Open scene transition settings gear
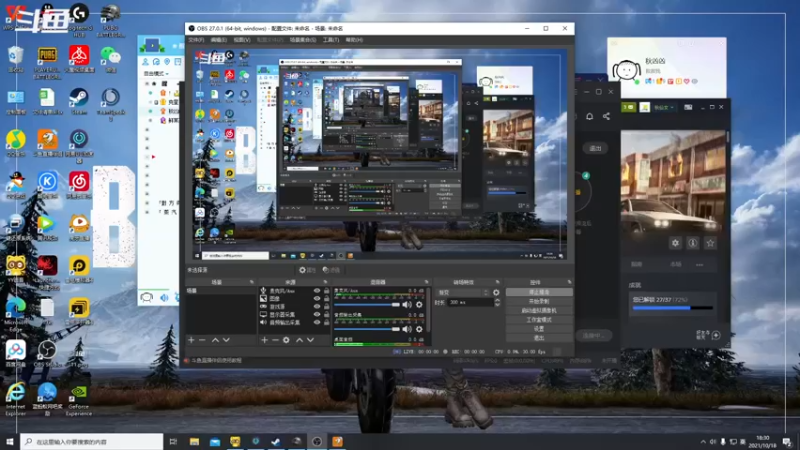The height and width of the screenshot is (450, 800). click(x=496, y=292)
